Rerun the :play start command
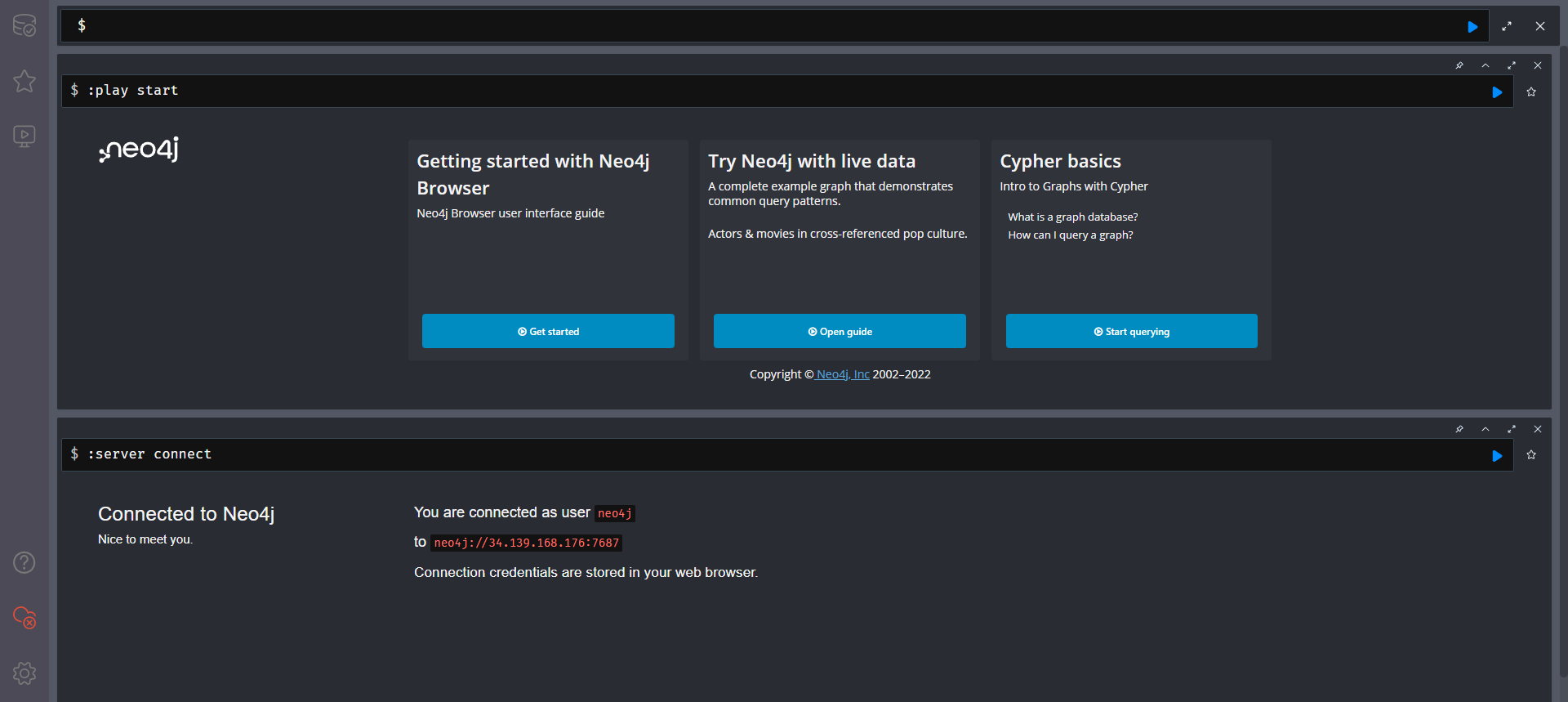The width and height of the screenshot is (1568, 702). [x=1497, y=92]
